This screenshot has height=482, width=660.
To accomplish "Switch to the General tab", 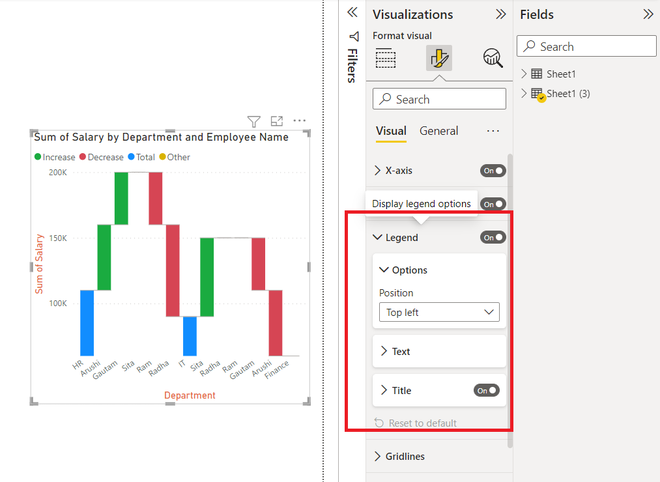I will click(x=439, y=131).
